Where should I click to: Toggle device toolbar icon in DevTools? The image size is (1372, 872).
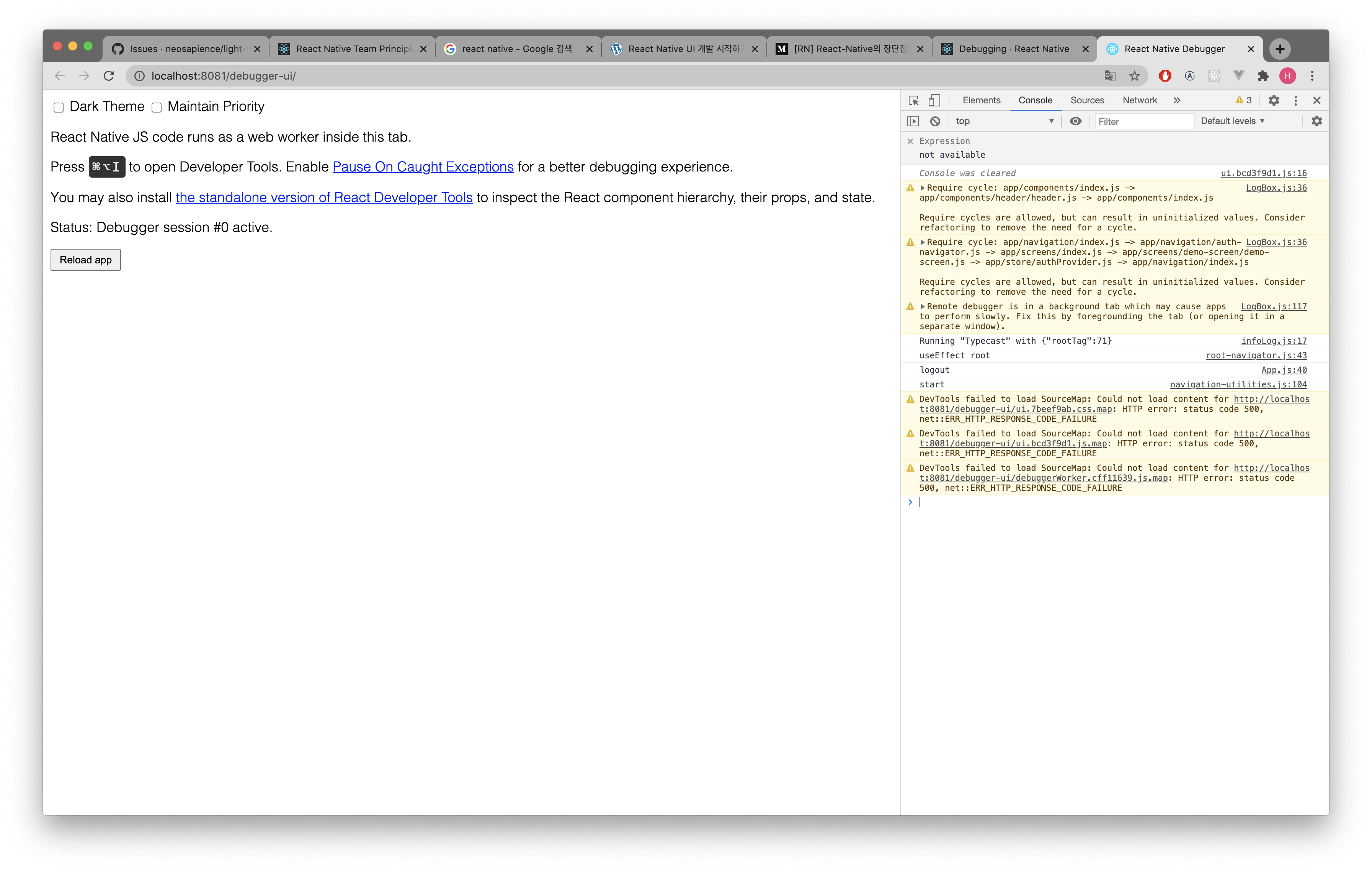pyautogui.click(x=934, y=100)
